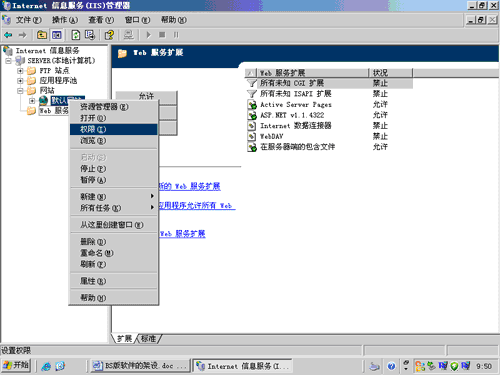Click the WebDAV extension icon
This screenshot has height=375, width=500.
pyautogui.click(x=252, y=136)
